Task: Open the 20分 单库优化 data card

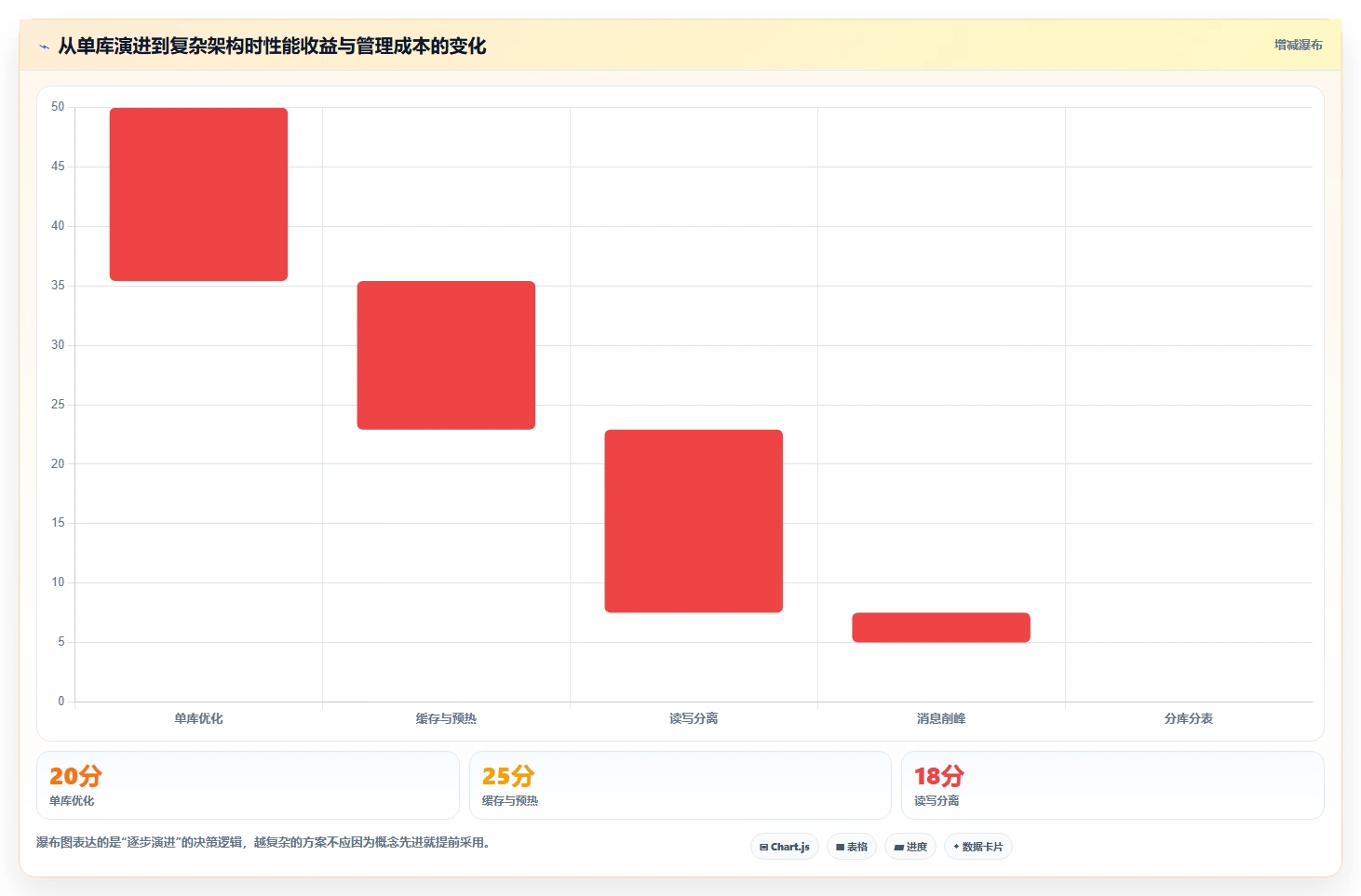Action: click(x=248, y=785)
